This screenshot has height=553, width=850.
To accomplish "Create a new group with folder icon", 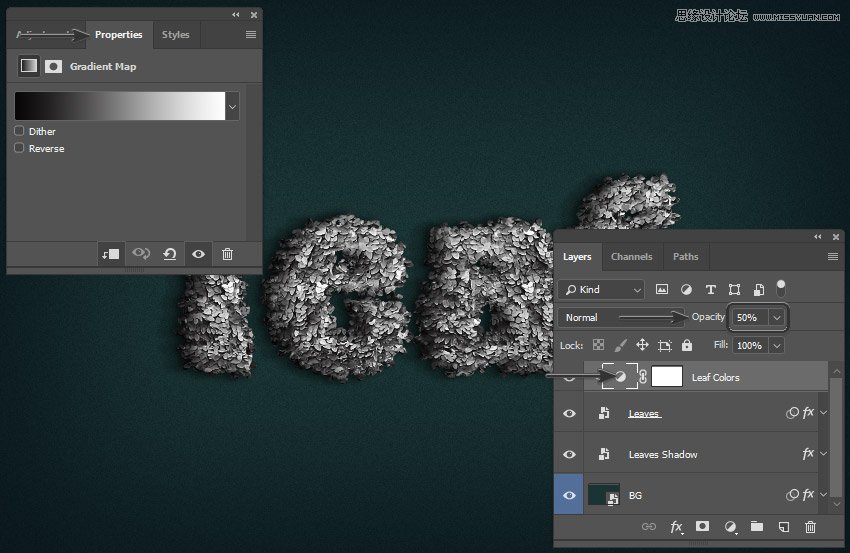I will pos(757,526).
